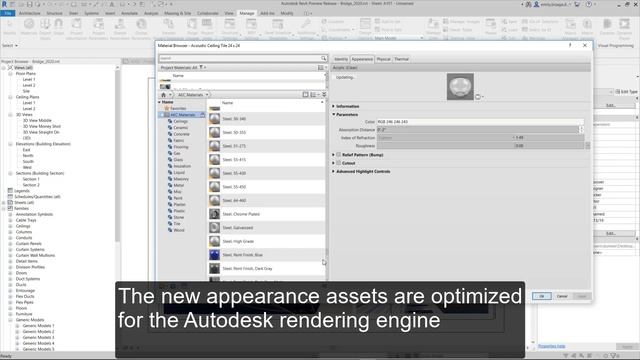Click the Steel, Chrome Plated thumbnail
The image size is (640, 360).
(214, 214)
